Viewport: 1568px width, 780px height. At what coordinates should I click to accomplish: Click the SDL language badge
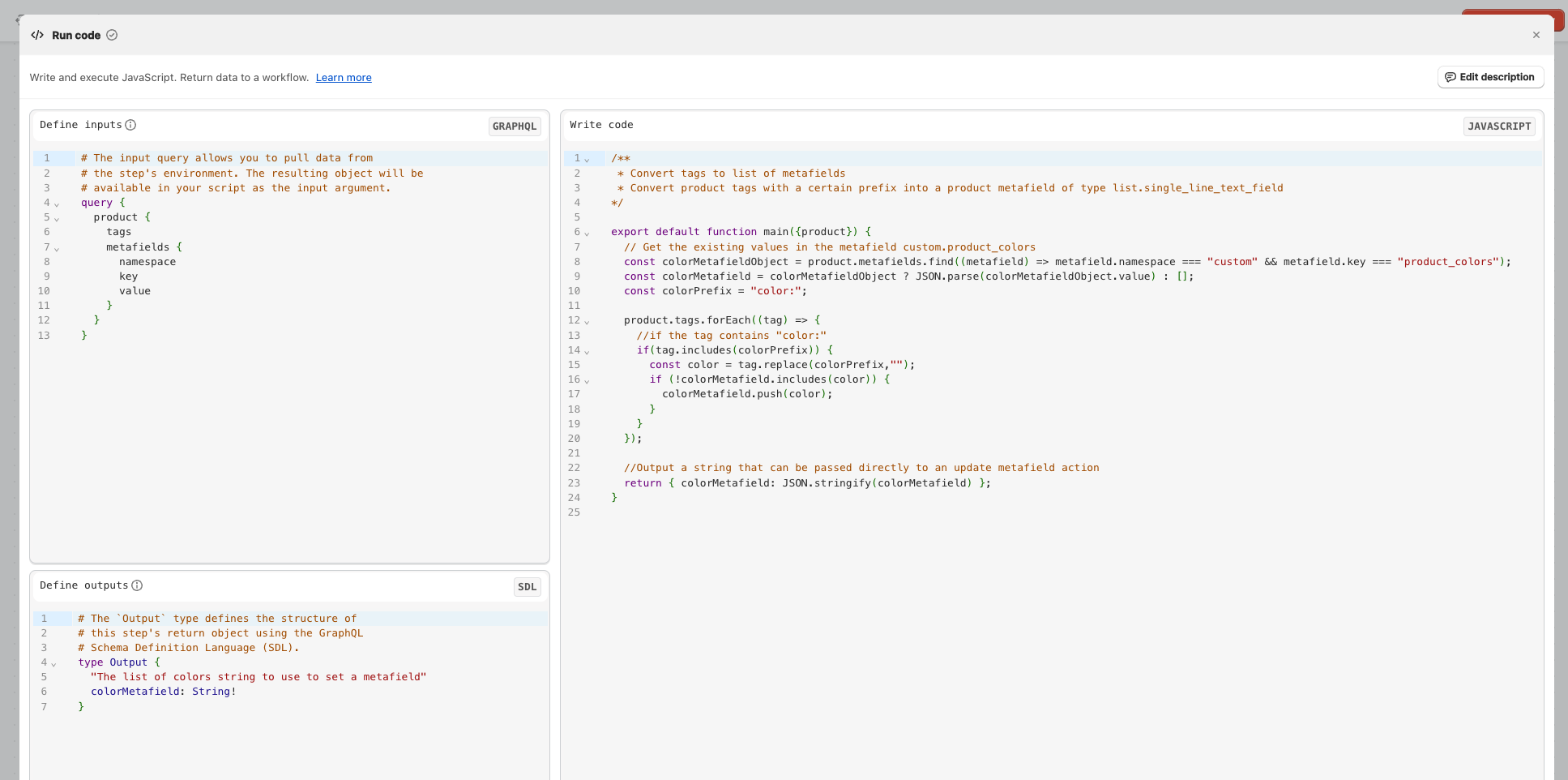tap(528, 586)
